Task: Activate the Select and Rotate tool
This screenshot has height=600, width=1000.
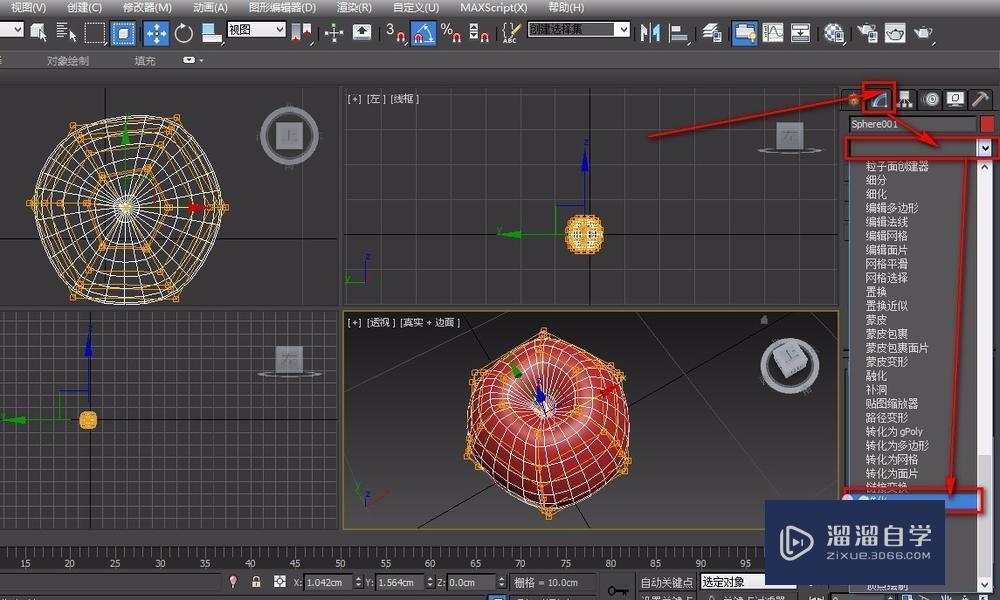Action: (x=184, y=33)
